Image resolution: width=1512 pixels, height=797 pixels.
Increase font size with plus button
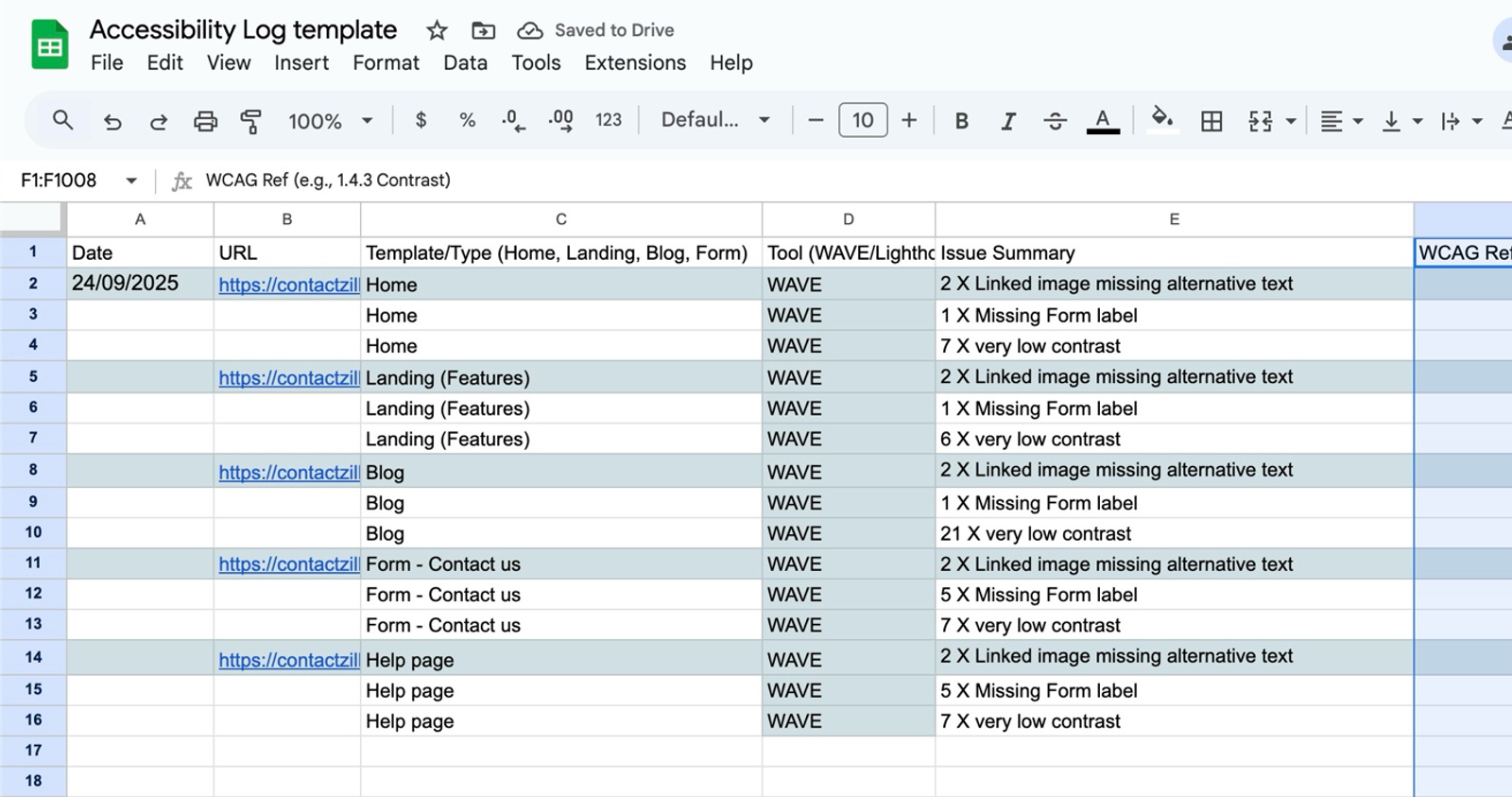(909, 120)
